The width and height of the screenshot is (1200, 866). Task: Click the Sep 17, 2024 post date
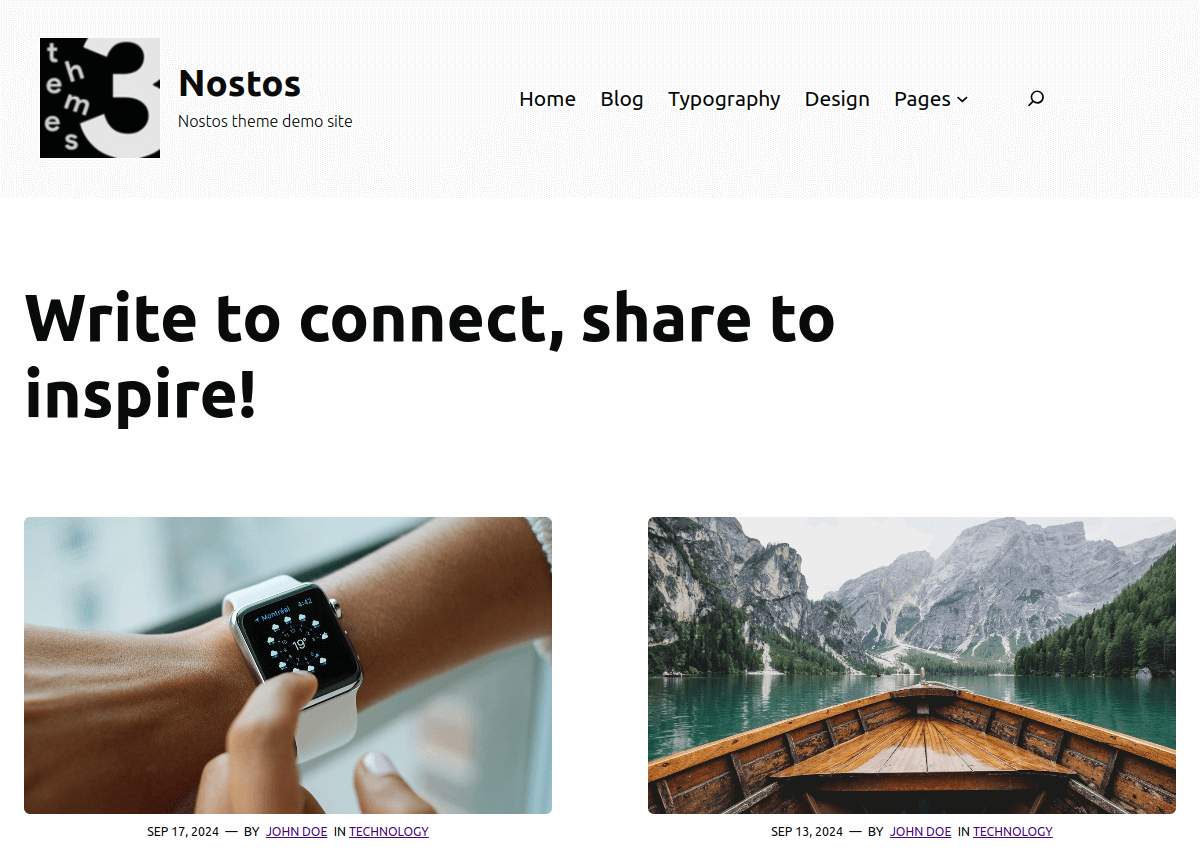click(x=183, y=832)
